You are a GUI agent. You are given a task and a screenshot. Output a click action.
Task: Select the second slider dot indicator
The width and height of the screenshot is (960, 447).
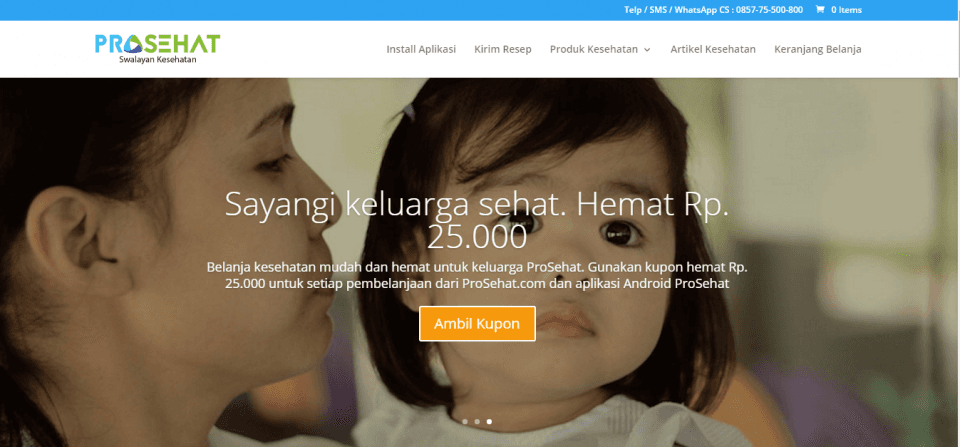point(477,421)
